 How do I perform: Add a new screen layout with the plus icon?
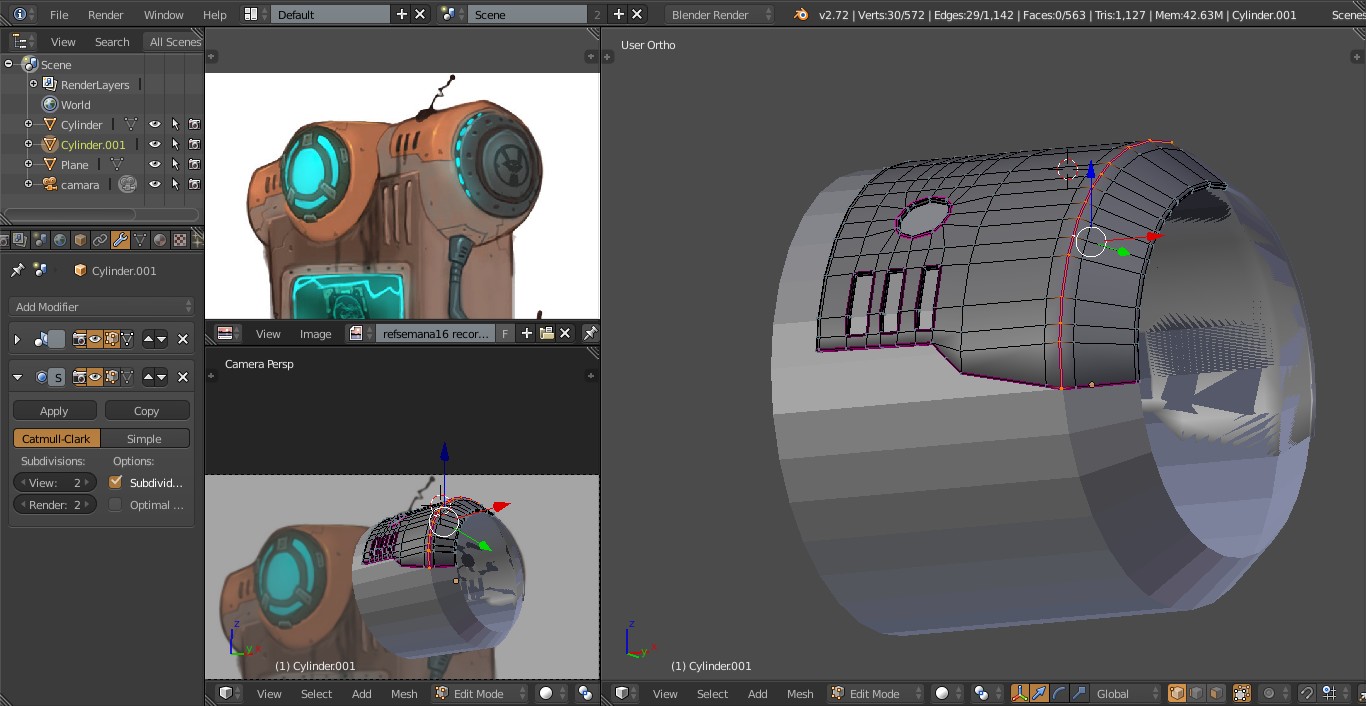pos(402,14)
